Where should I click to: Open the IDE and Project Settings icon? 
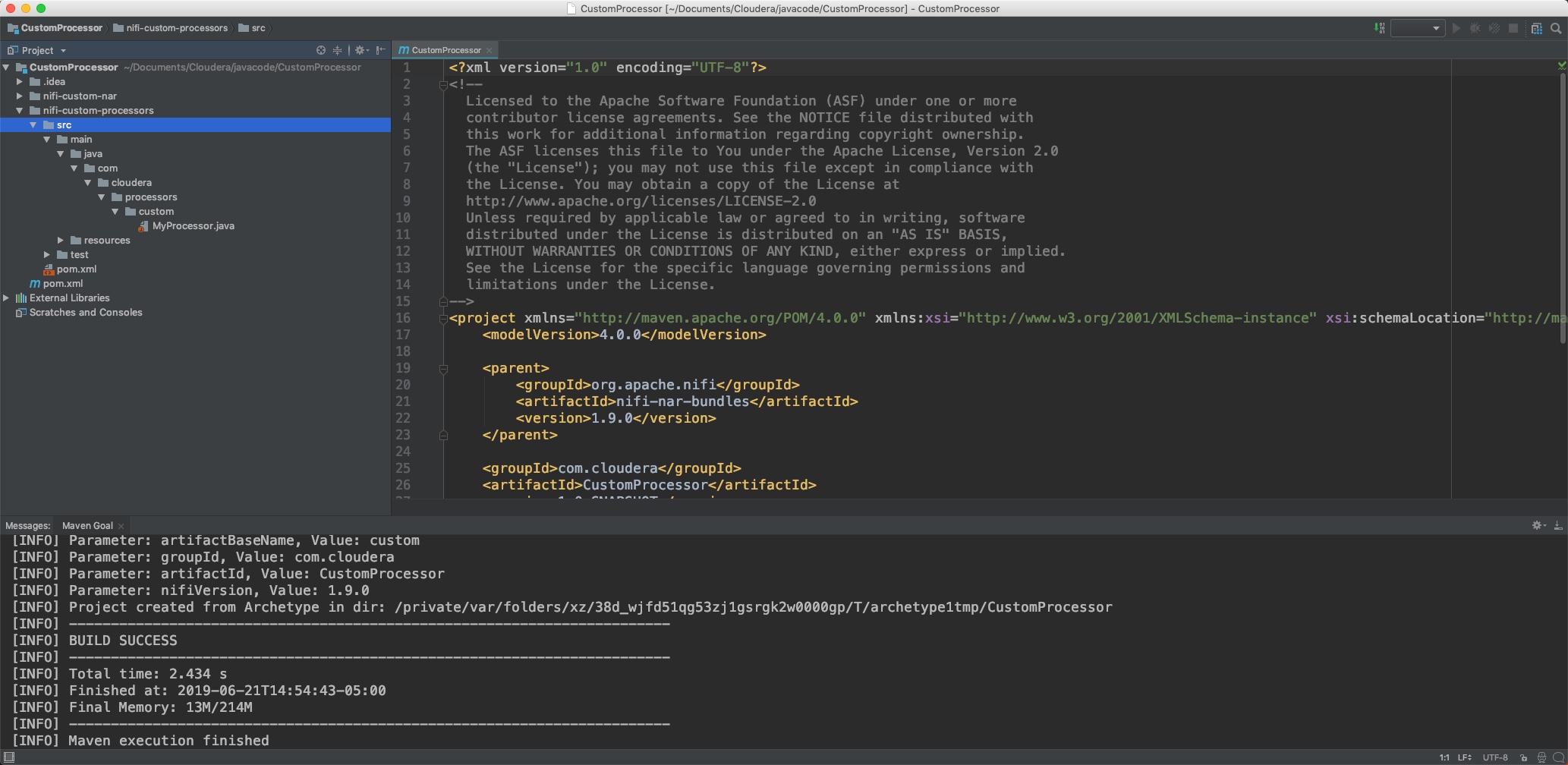[1537, 28]
